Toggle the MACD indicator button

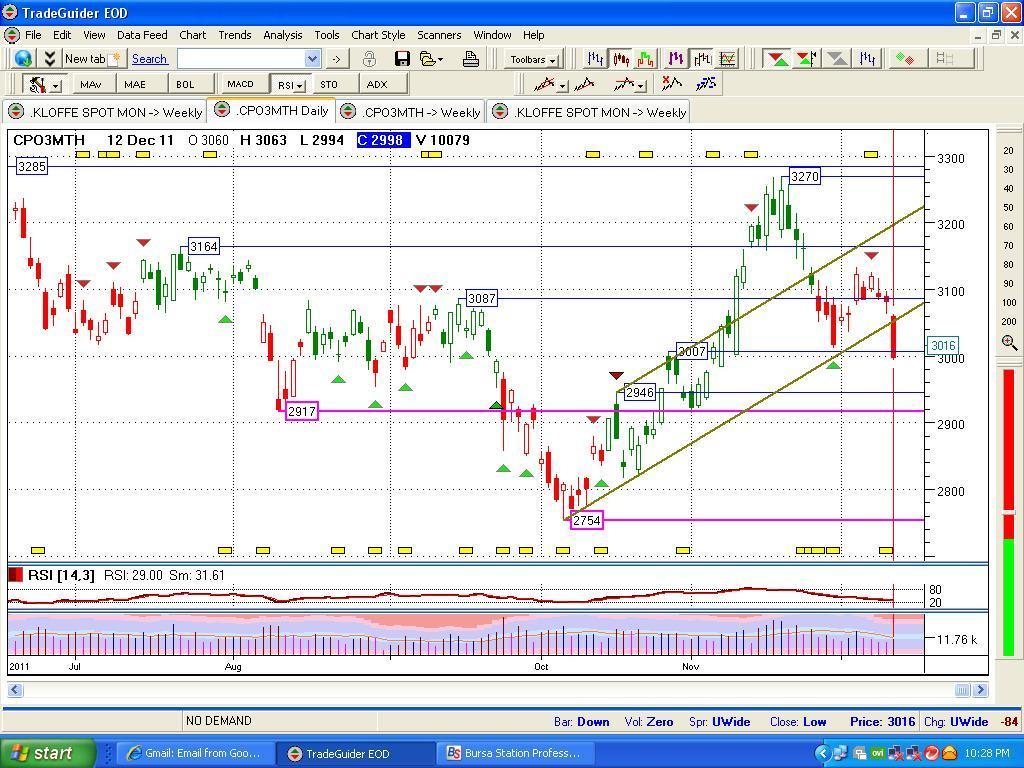[240, 84]
